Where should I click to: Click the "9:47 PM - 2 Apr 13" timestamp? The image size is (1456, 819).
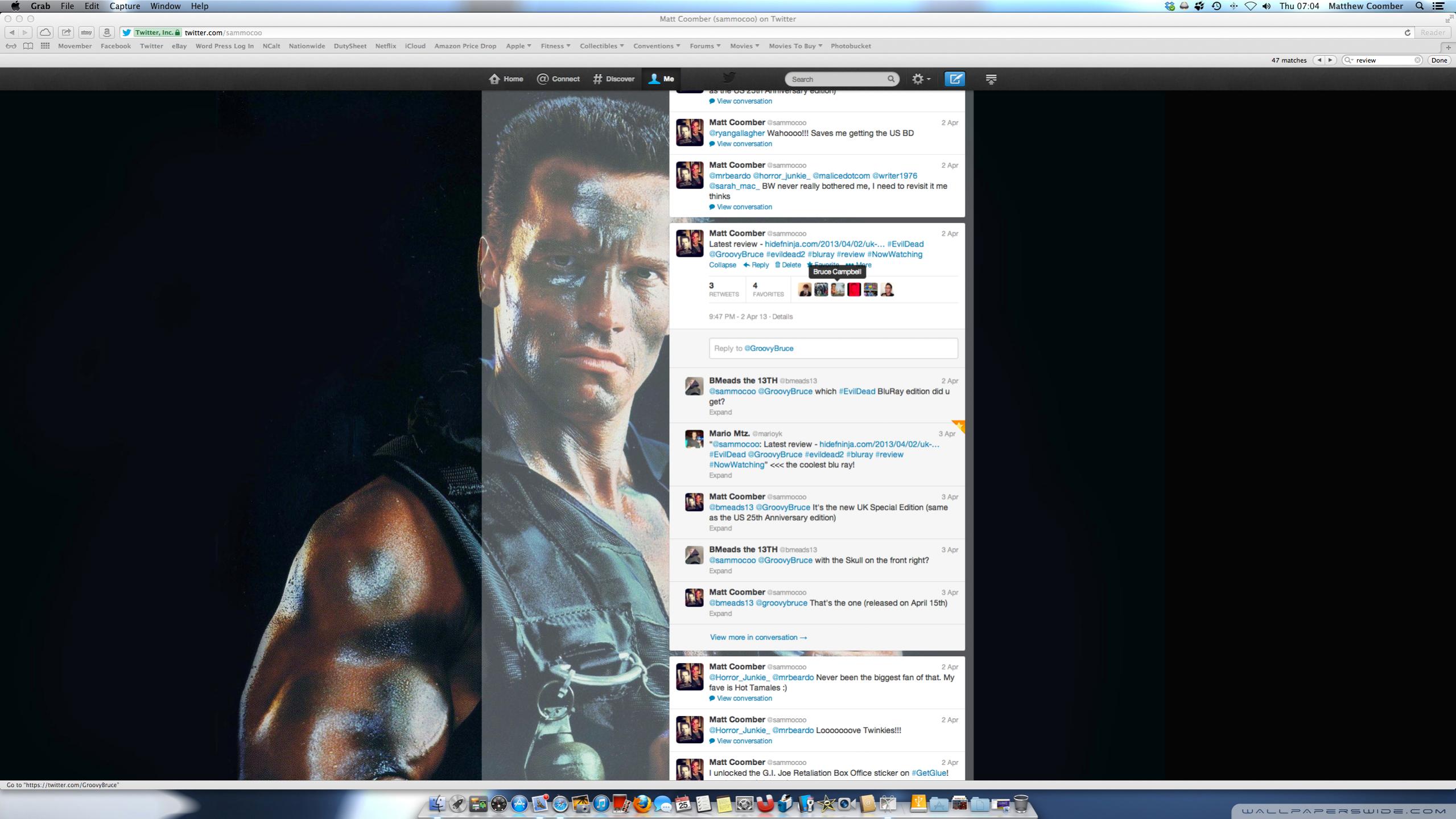click(x=737, y=317)
